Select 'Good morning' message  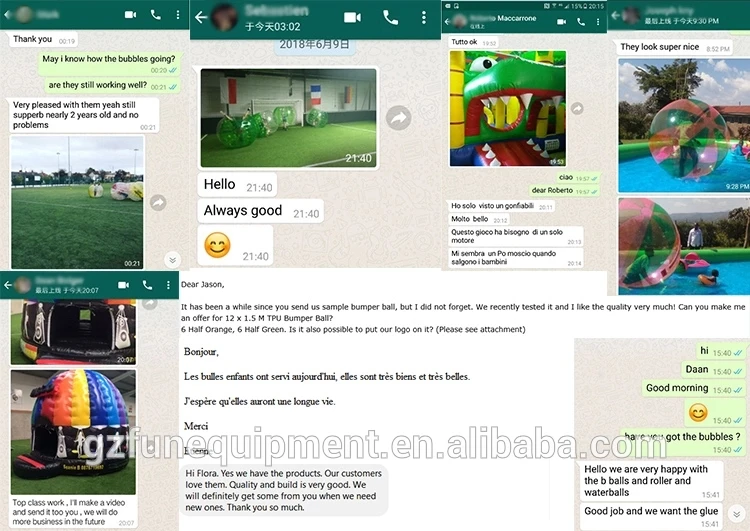tap(694, 388)
